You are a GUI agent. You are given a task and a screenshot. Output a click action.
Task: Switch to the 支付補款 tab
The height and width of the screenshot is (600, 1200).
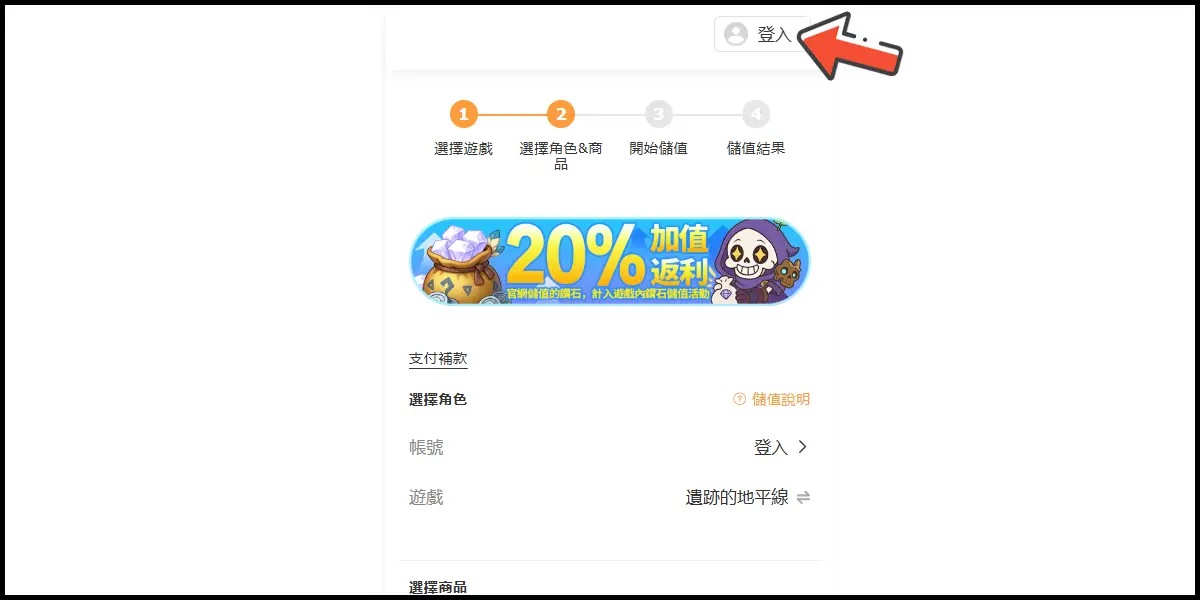[438, 359]
